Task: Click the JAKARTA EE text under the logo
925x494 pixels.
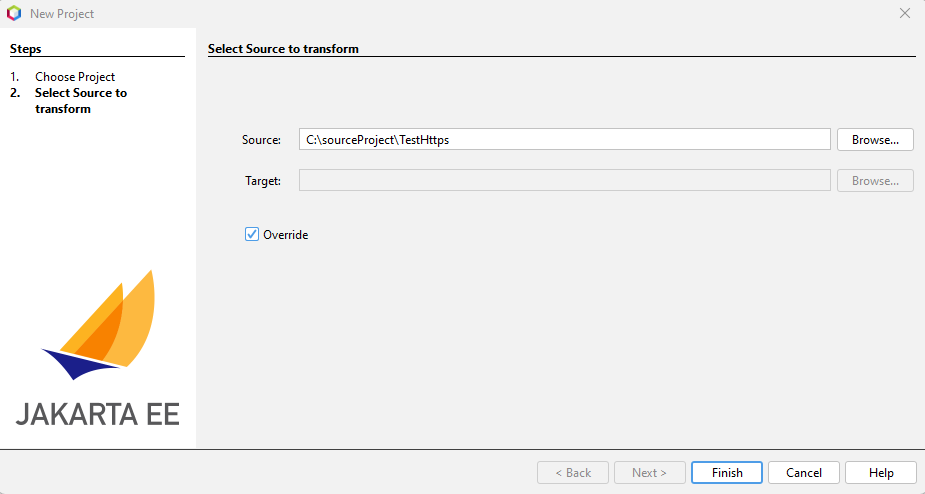Action: point(98,414)
